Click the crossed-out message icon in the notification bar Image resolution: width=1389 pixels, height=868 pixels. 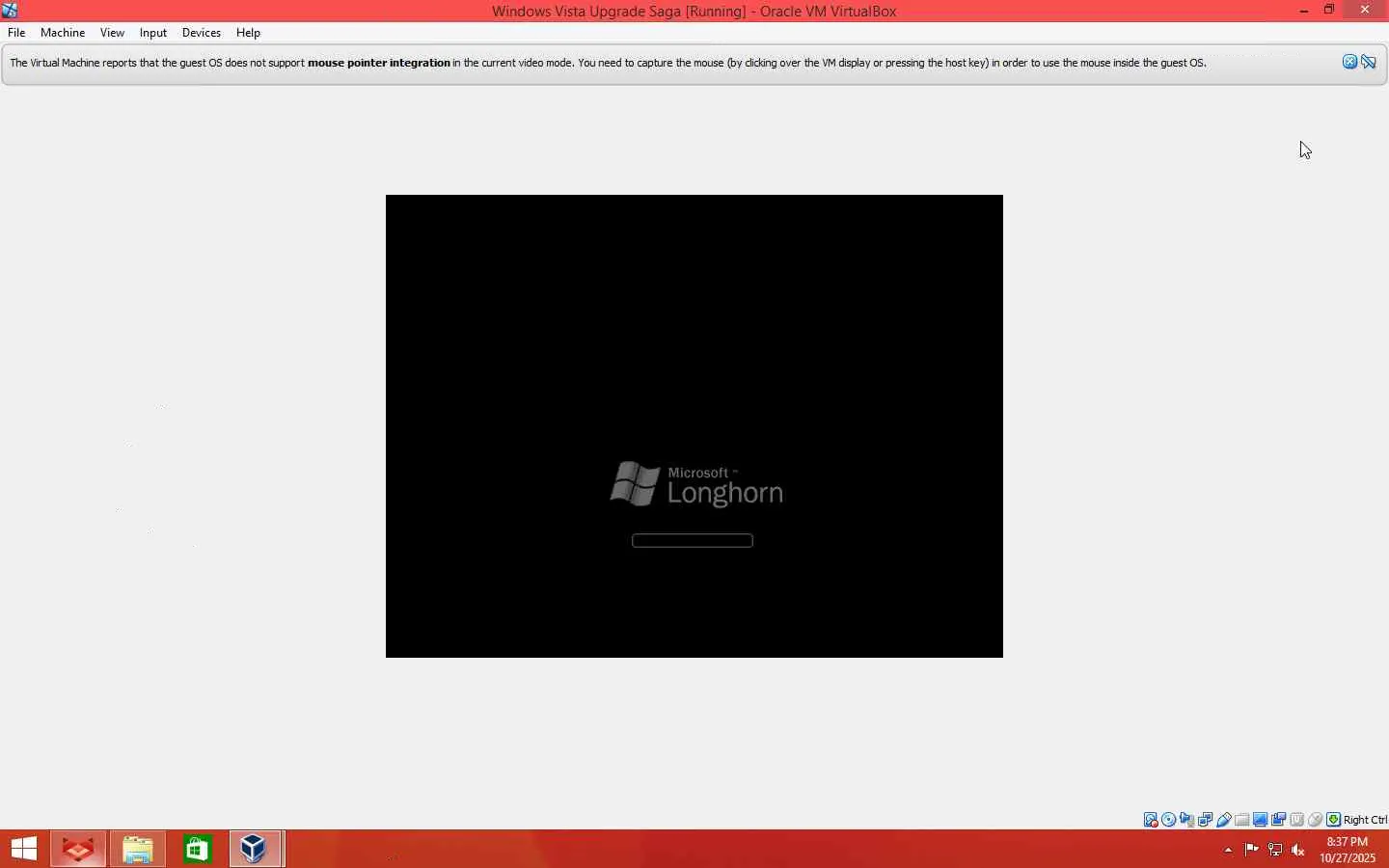click(x=1369, y=62)
